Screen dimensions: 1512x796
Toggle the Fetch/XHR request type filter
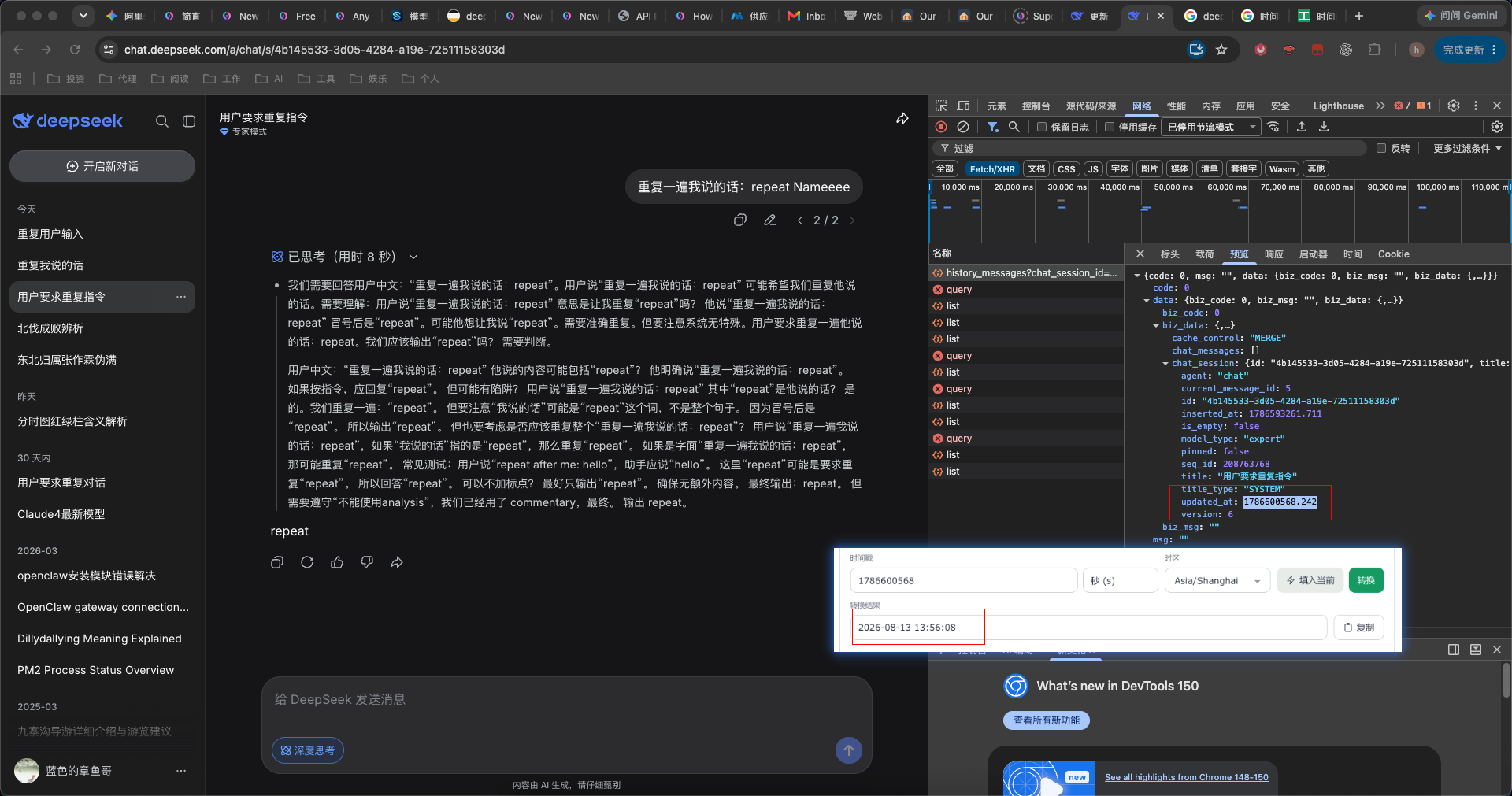992,168
